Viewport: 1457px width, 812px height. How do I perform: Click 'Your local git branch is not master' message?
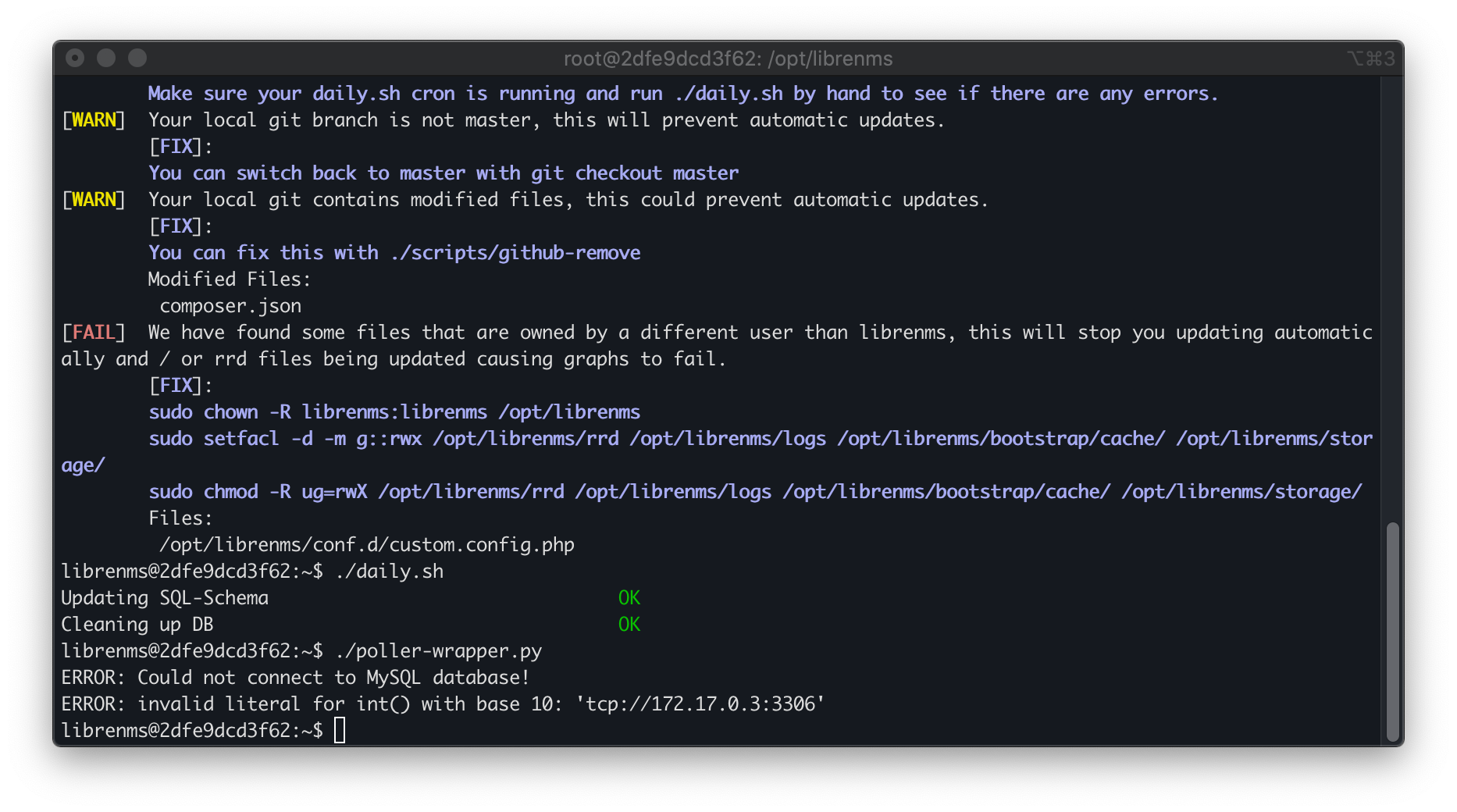547,120
